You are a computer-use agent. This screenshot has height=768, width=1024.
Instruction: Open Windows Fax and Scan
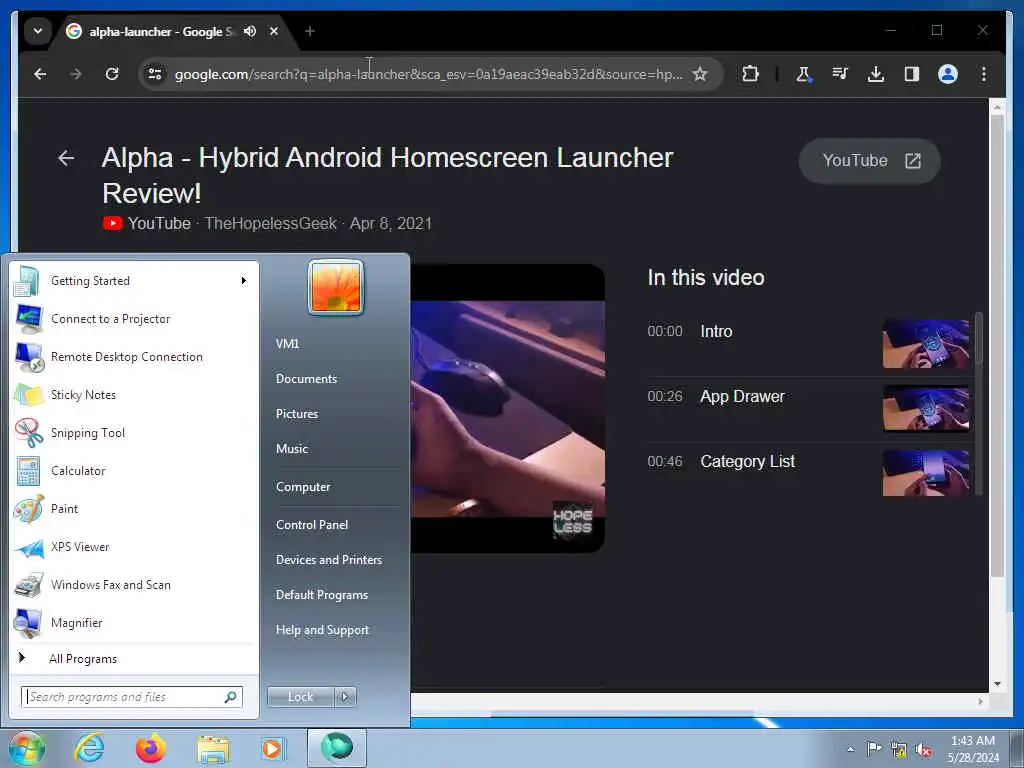[x=135, y=584]
